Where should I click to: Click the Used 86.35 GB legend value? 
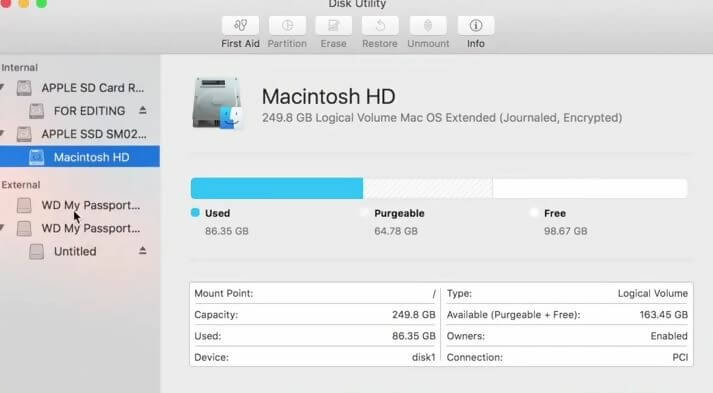(x=226, y=231)
